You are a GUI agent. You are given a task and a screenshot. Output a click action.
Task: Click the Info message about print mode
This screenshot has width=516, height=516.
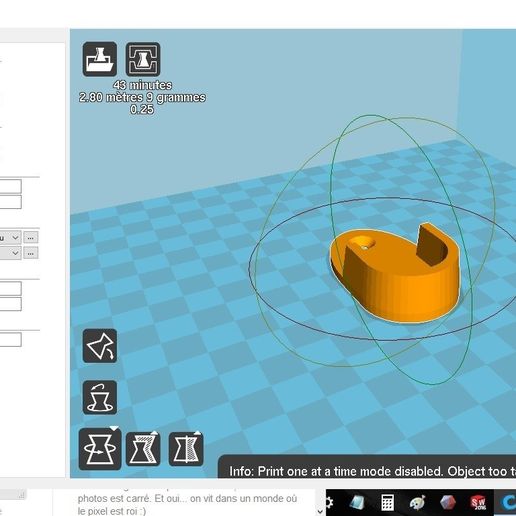(373, 471)
